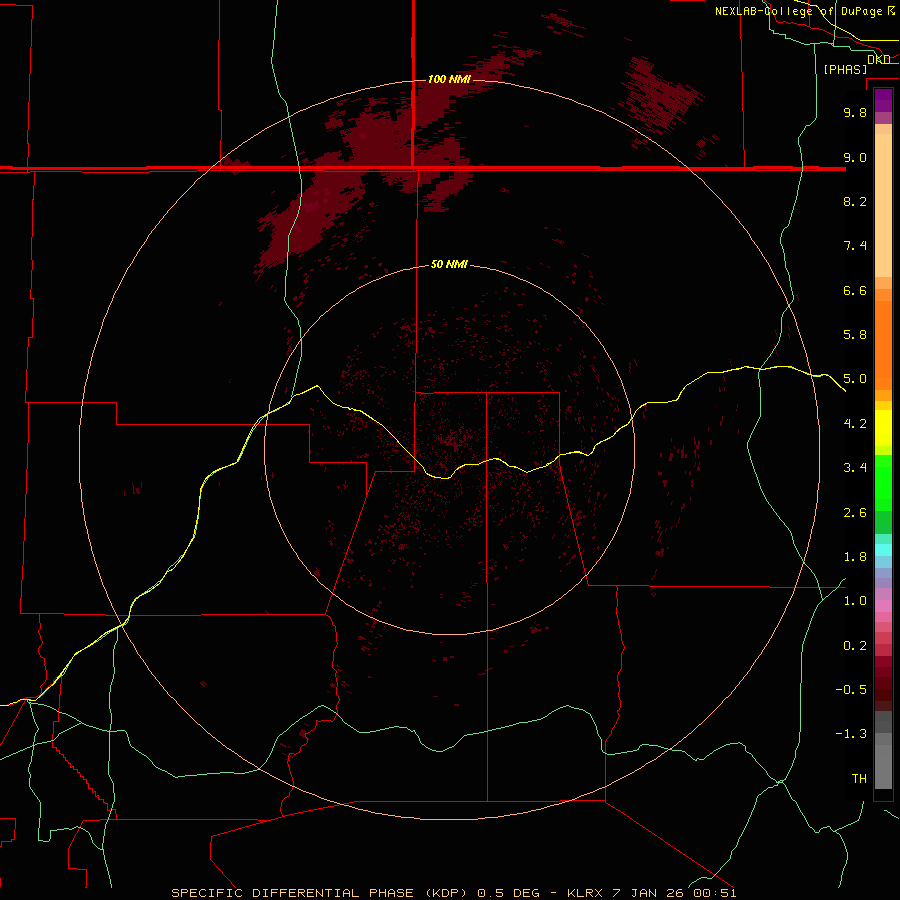Select the 0.2 value on color scale
Viewport: 900px width, 900px height.
(855, 646)
